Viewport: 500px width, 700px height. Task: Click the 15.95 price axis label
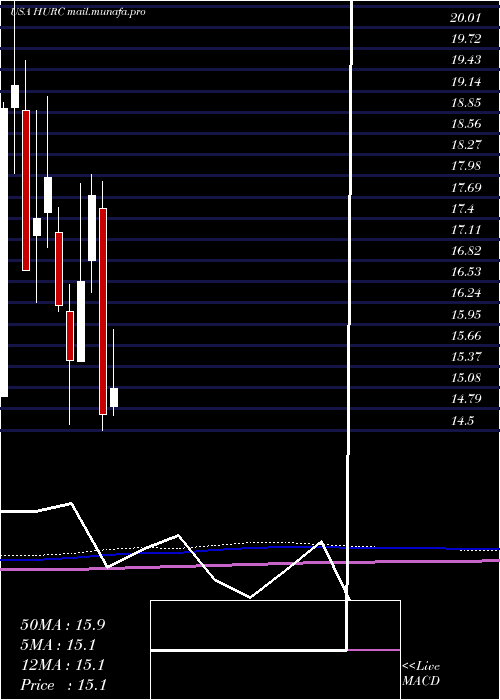[x=466, y=315]
